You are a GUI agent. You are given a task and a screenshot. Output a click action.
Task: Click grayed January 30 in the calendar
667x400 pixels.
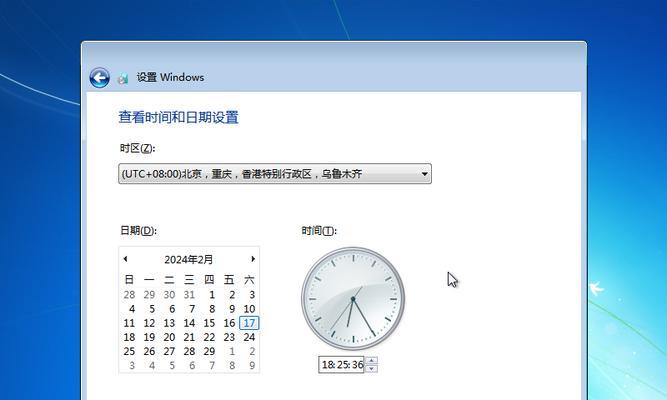(x=169, y=294)
